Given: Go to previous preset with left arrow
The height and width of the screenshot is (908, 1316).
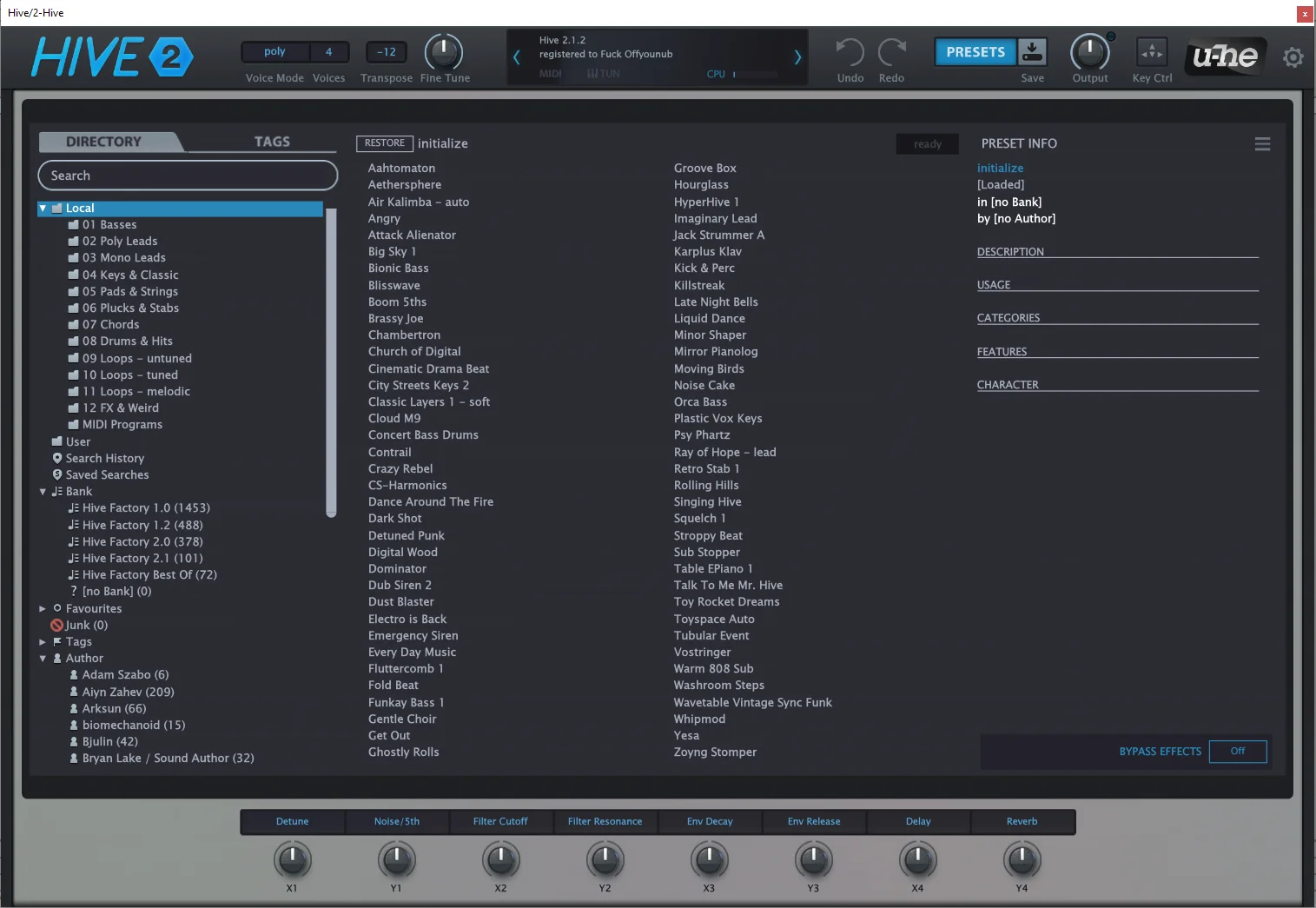Looking at the screenshot, I should [516, 57].
